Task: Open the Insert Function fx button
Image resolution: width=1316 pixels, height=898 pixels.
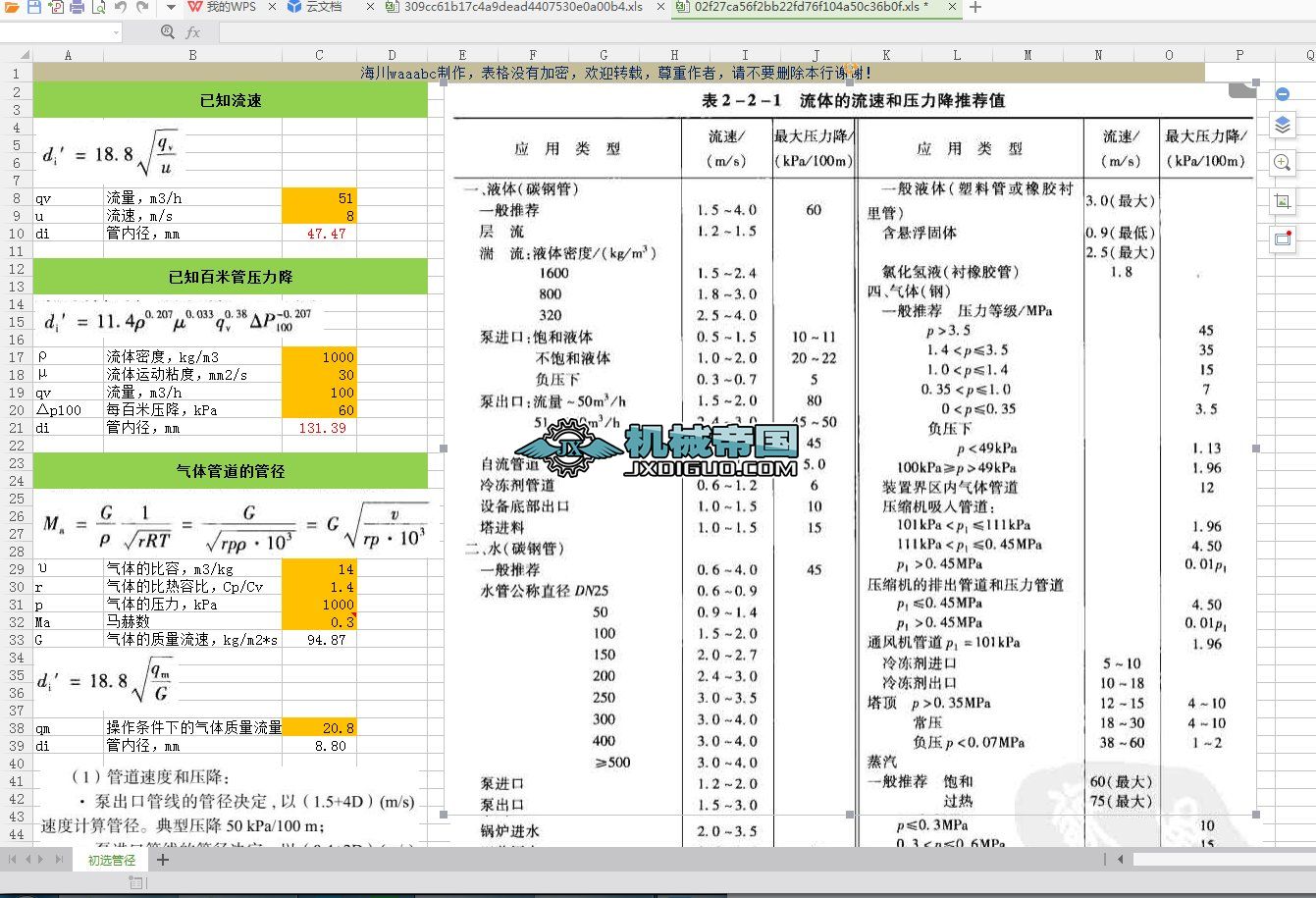Action: pyautogui.click(x=193, y=32)
